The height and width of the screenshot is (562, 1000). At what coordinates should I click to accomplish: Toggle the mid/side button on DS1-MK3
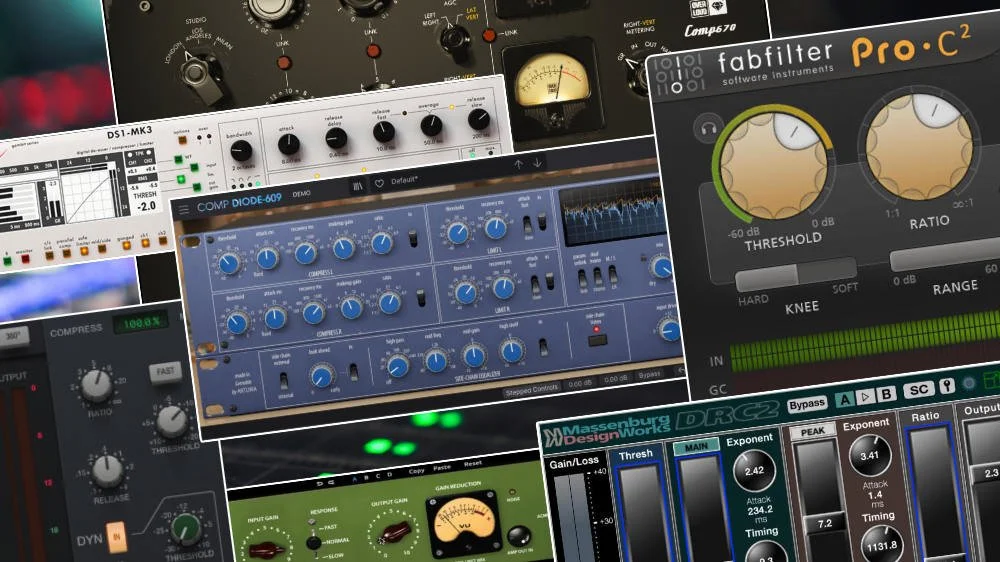pyautogui.click(x=102, y=249)
